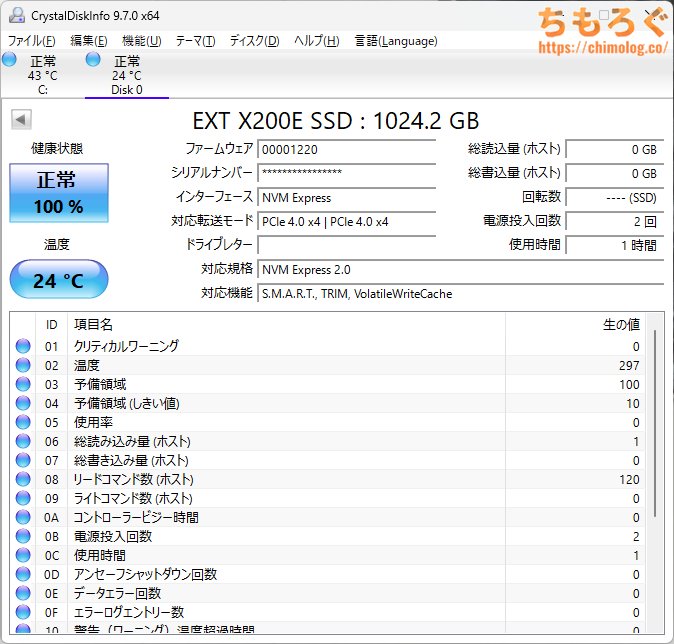The width and height of the screenshot is (674, 644).
Task: Select the アンセーフシャットダウン回数 attribute name
Action: (146, 574)
